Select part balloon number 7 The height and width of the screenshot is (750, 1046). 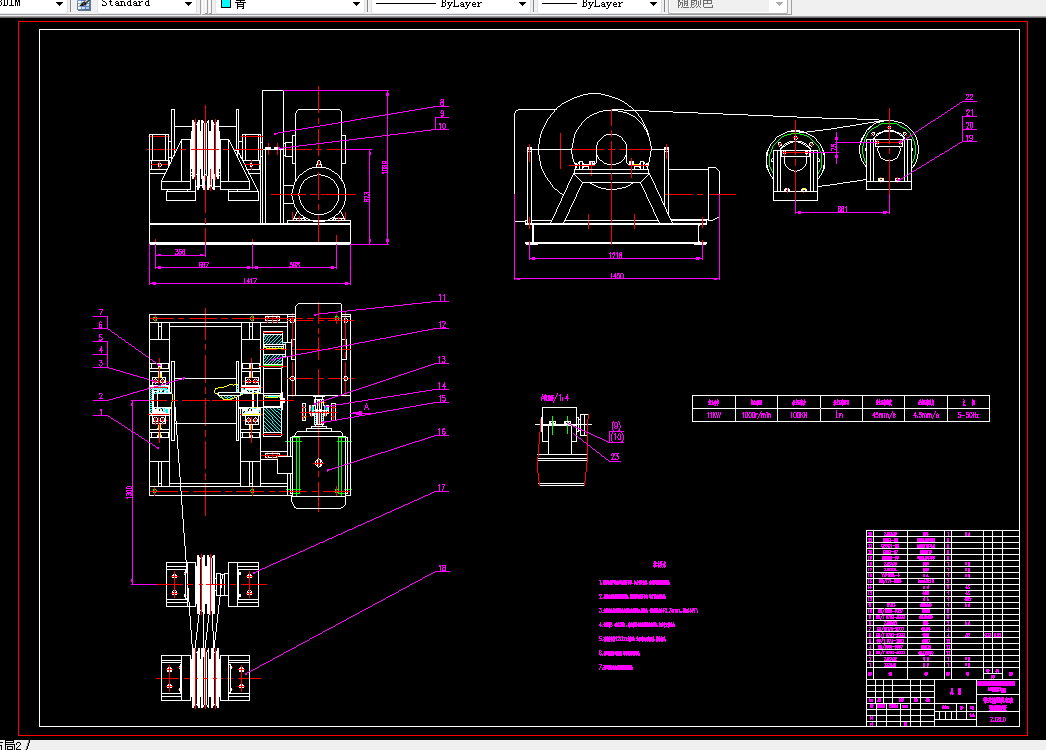(101, 312)
